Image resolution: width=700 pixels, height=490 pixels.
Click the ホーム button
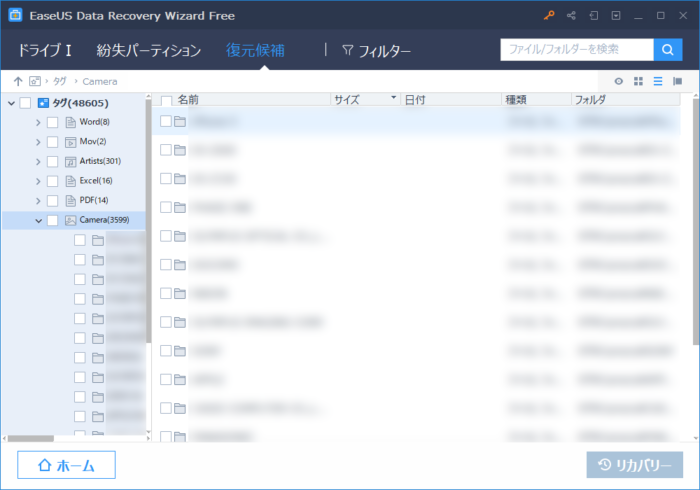click(x=67, y=465)
